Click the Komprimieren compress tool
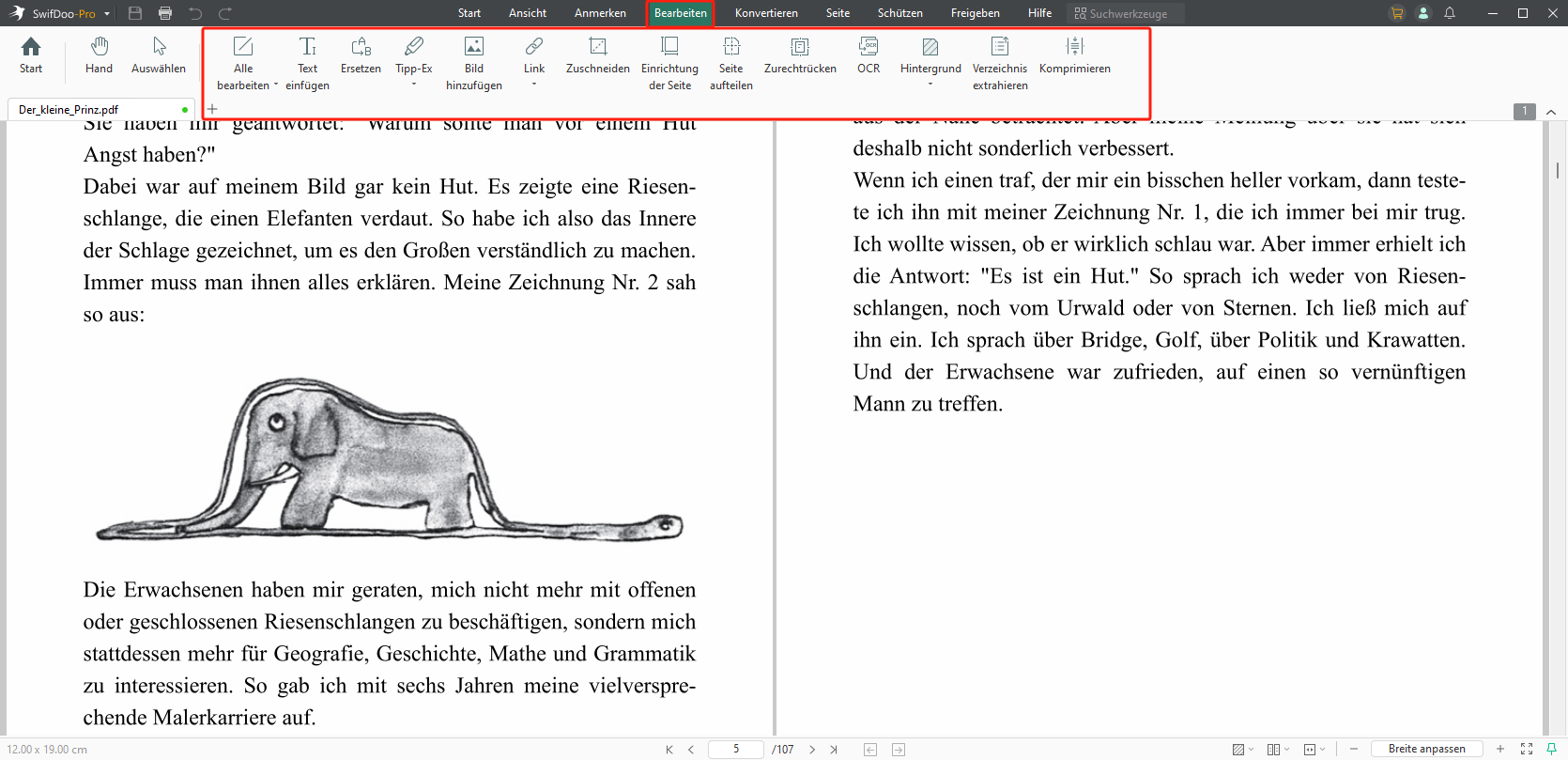Screen dimensions: 1568x760 pyautogui.click(x=1075, y=55)
